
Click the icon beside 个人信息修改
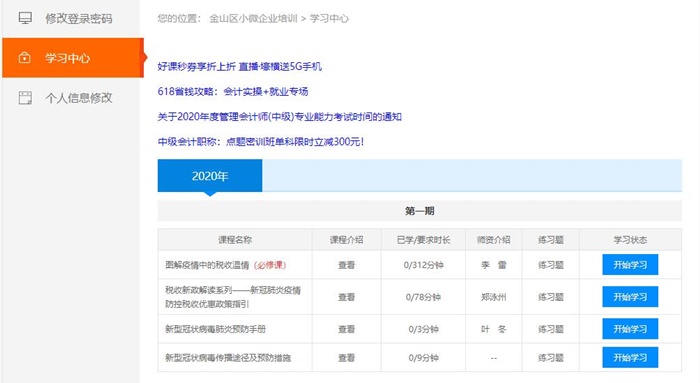pos(25,98)
